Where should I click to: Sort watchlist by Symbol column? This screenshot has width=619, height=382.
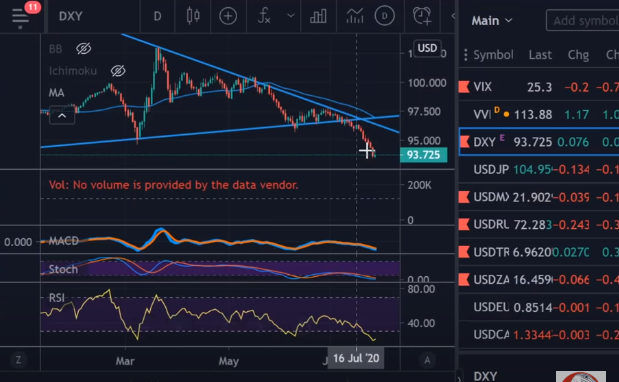pos(493,55)
